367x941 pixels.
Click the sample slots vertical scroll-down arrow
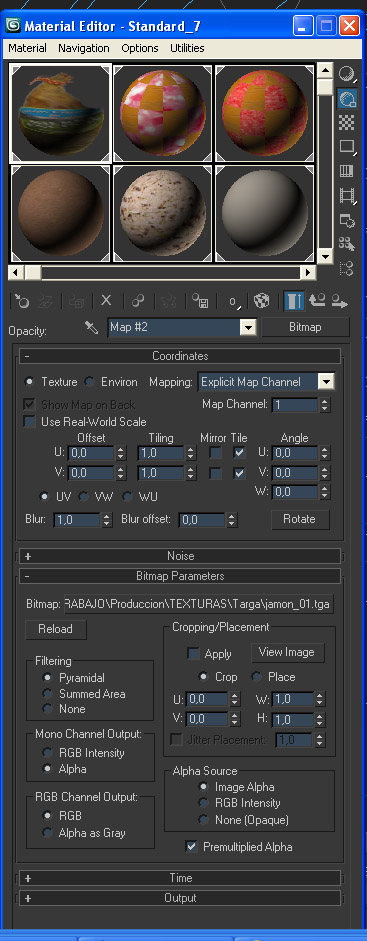point(324,256)
